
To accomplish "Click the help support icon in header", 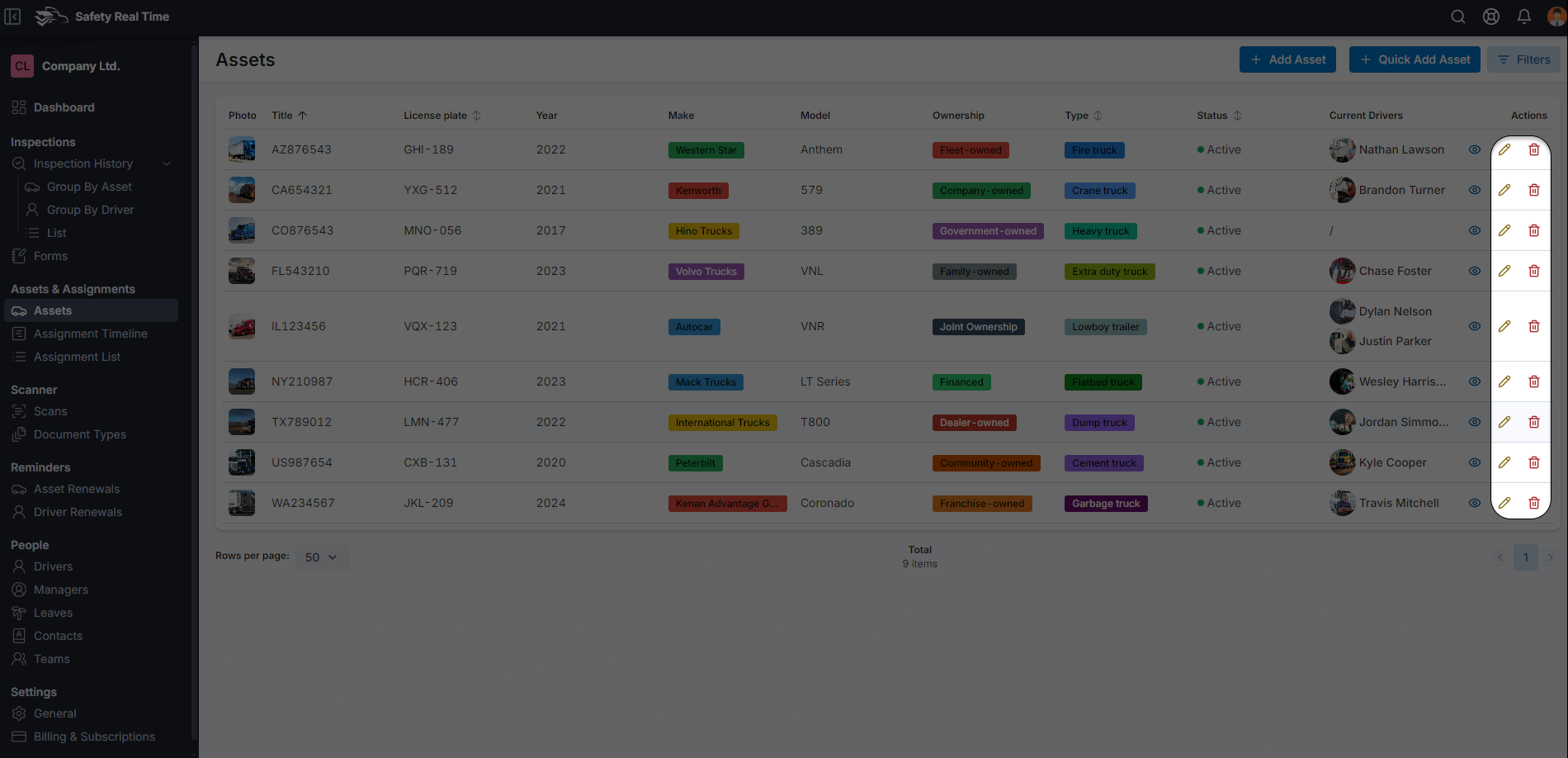I will (1491, 17).
